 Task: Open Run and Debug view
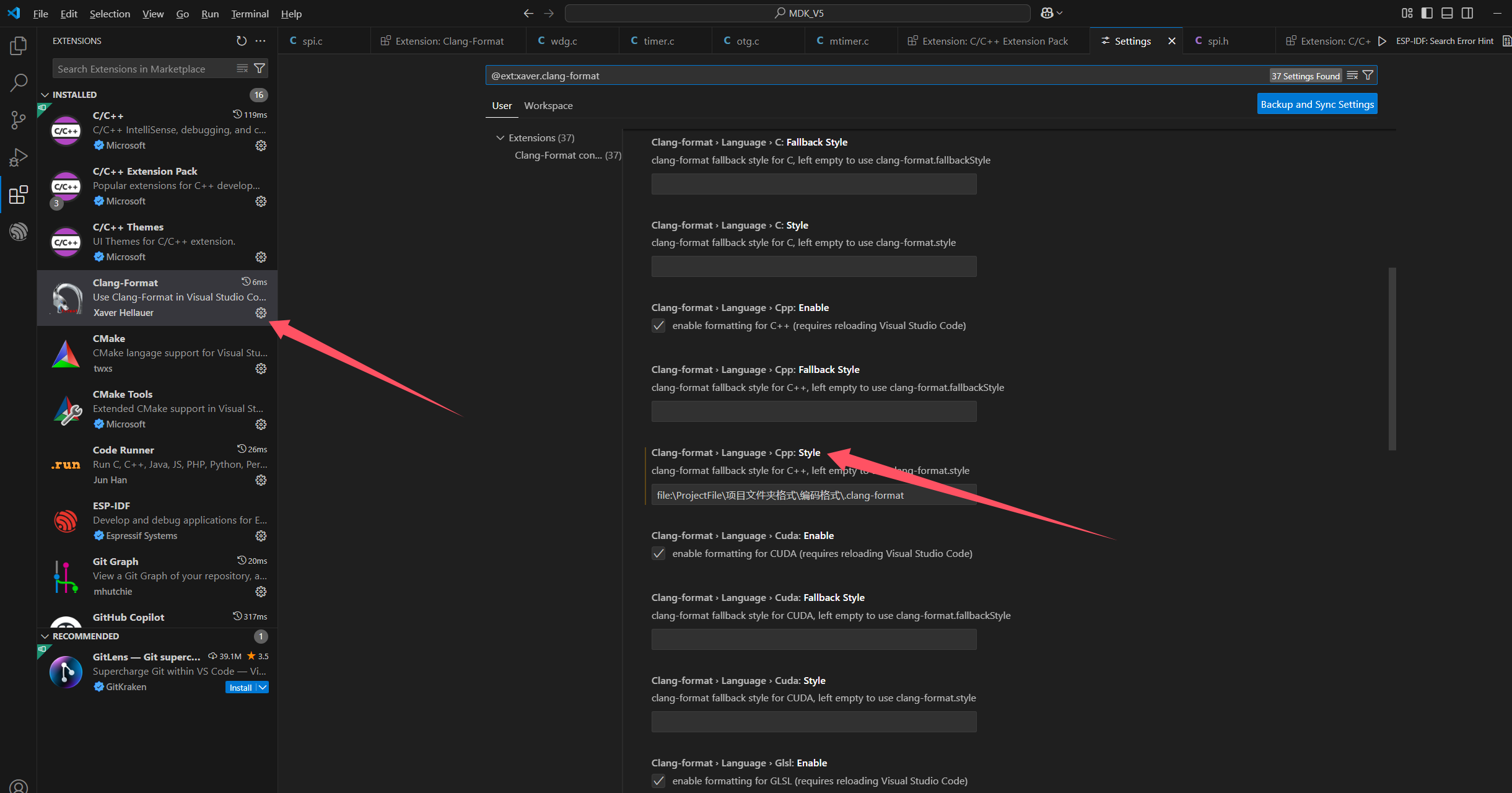tap(18, 157)
